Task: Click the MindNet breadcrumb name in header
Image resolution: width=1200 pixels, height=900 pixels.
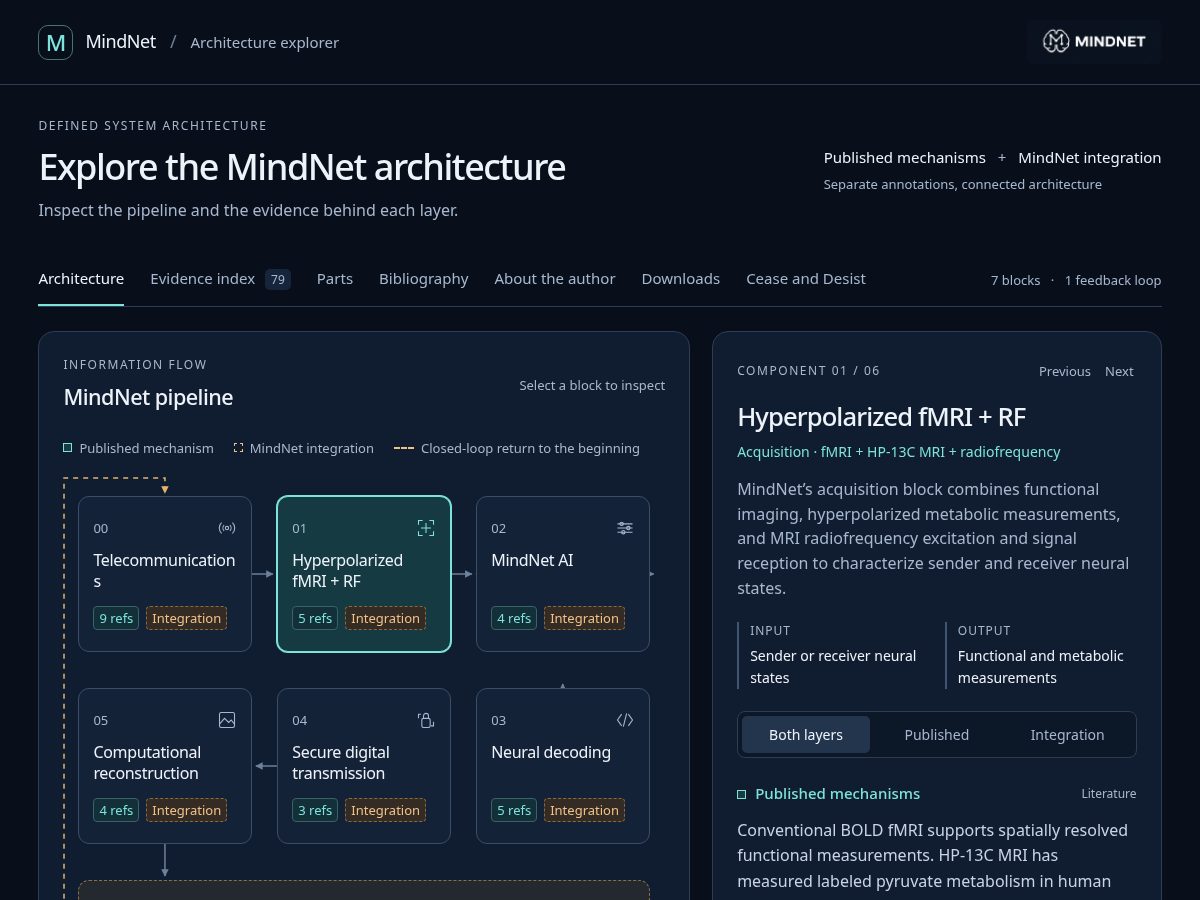Action: pyautogui.click(x=121, y=42)
